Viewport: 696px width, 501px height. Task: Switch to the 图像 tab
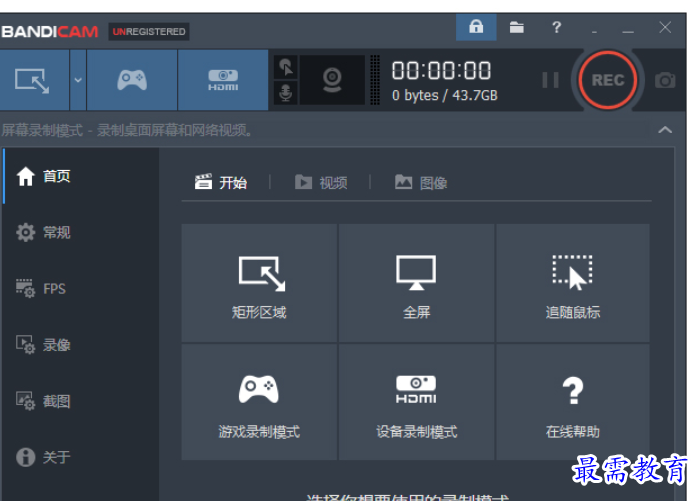(421, 182)
